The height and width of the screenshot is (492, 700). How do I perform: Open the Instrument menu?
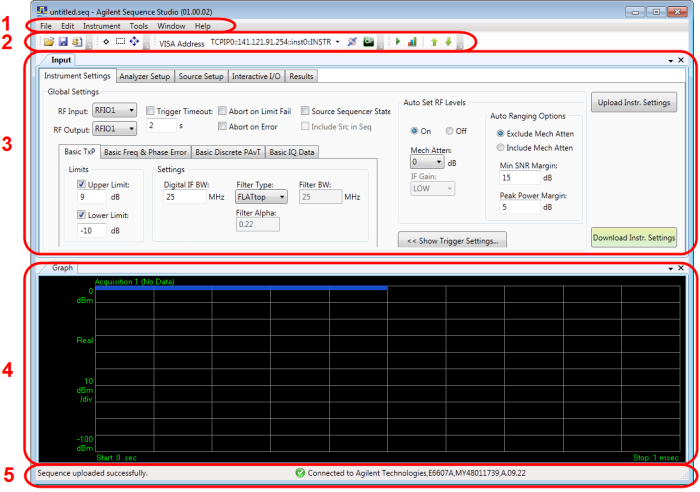pos(101,25)
